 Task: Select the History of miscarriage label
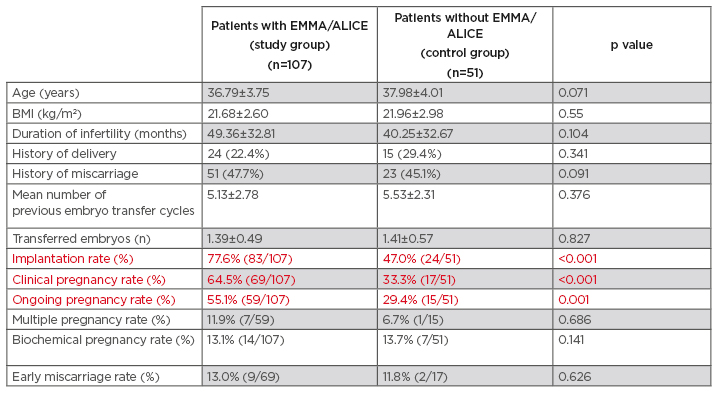(x=73, y=174)
